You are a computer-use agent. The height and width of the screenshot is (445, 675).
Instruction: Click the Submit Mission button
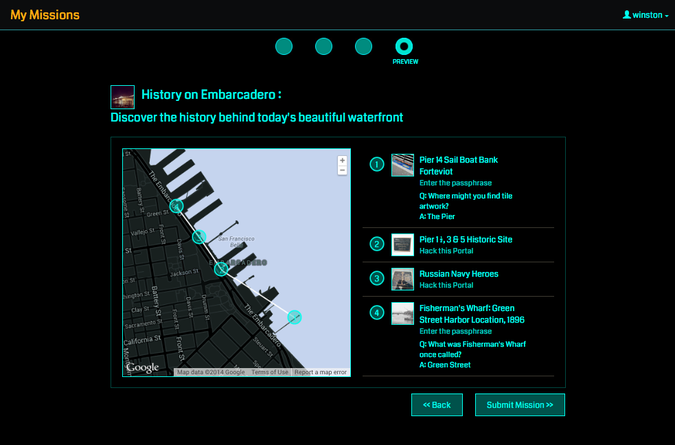(520, 405)
